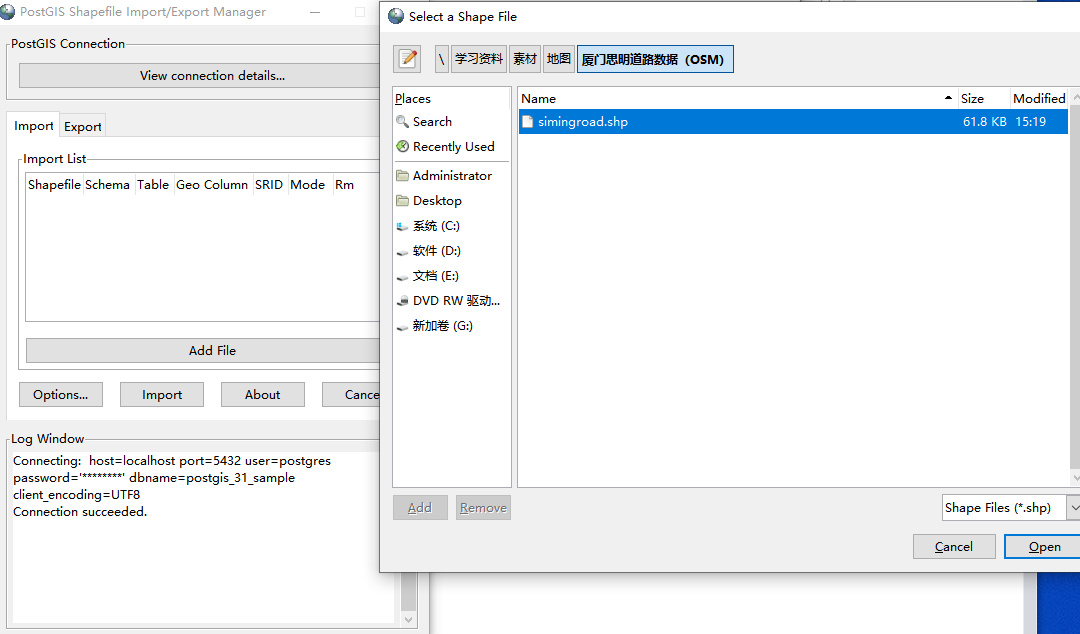The image size is (1080, 634).
Task: Click the PostGIS globe icon in title bar
Action: click(x=8, y=12)
